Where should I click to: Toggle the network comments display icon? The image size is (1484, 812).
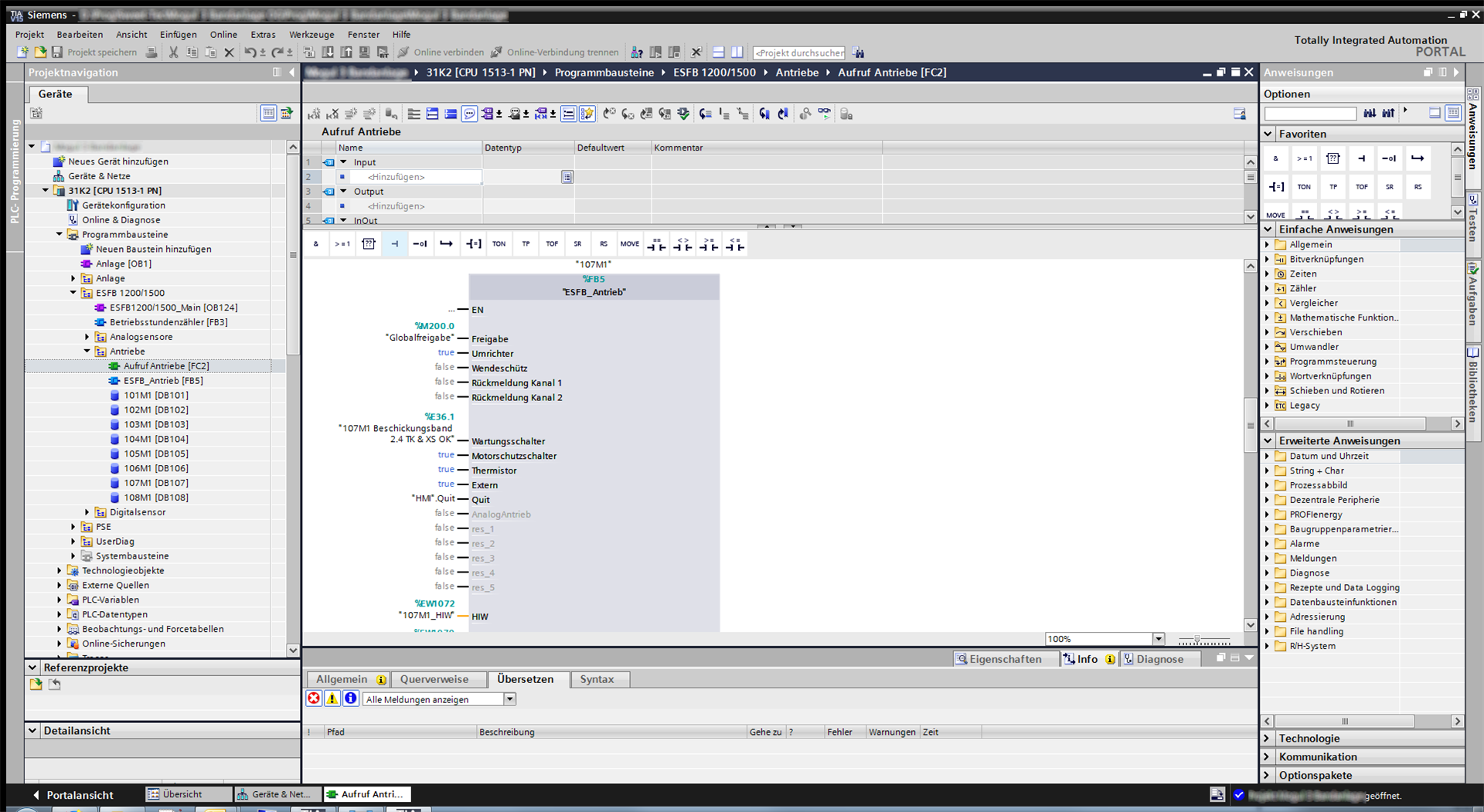(469, 114)
